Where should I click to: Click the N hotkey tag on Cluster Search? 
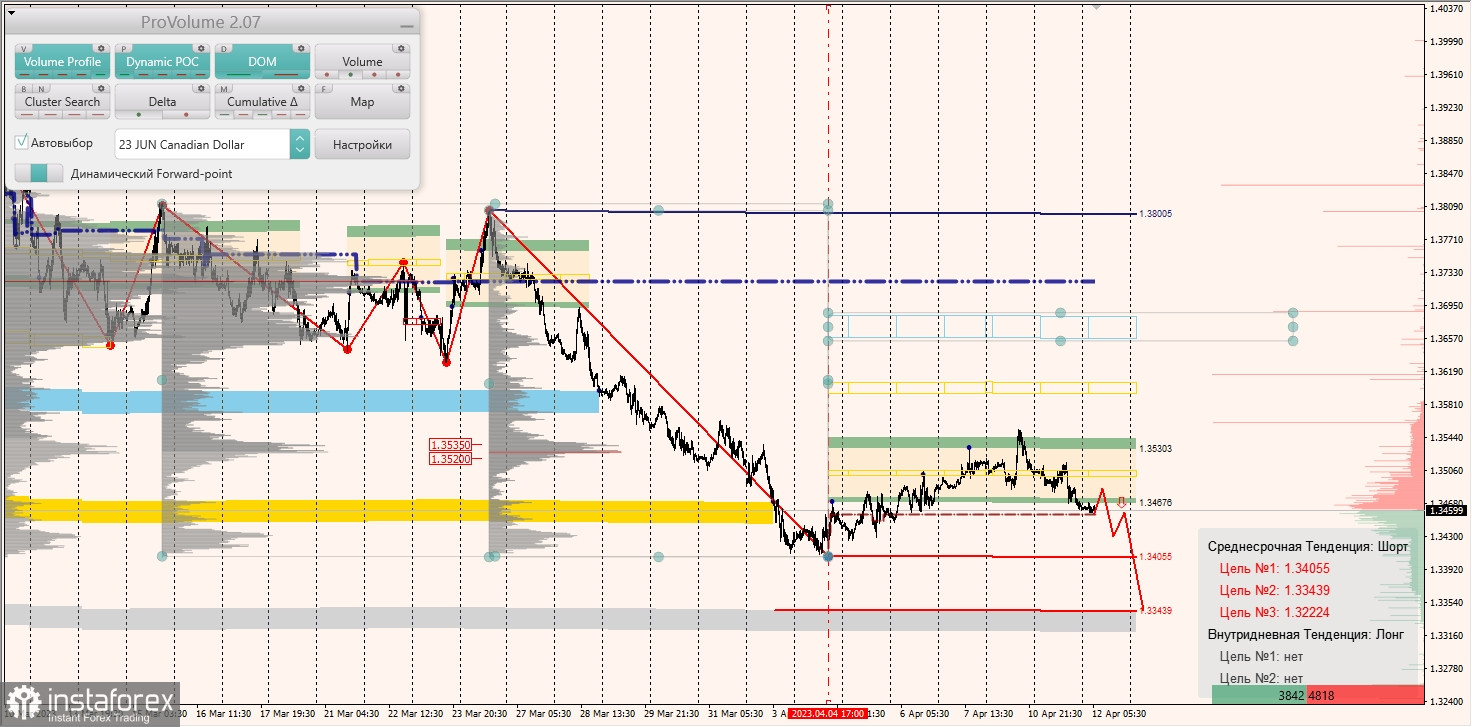(x=41, y=89)
